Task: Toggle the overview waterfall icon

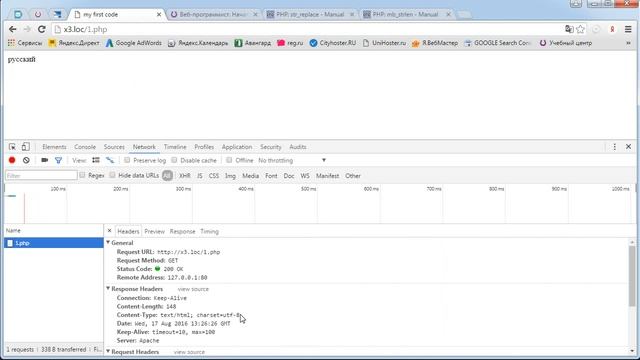Action: (110, 160)
